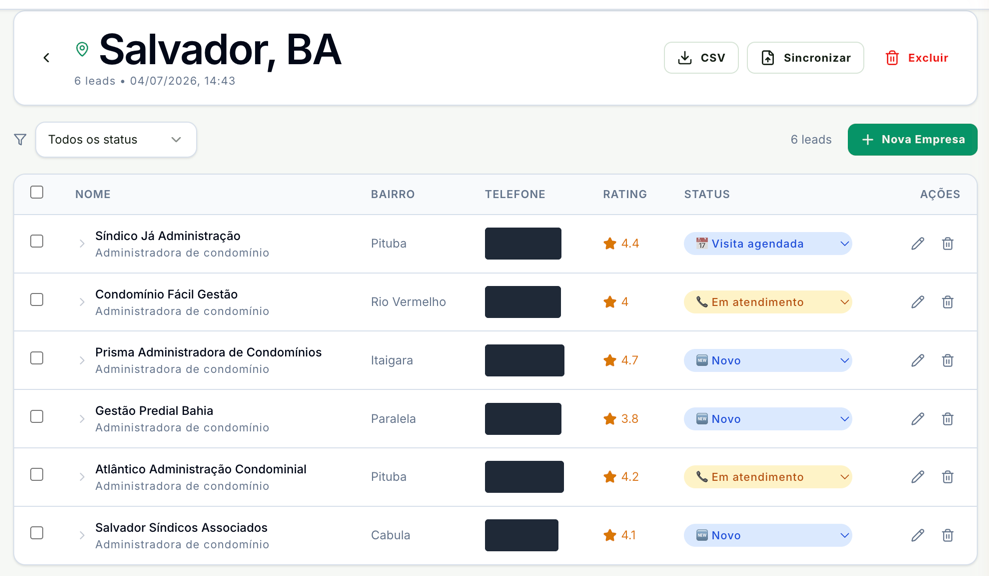Open Novo status dropdown for Gestão Predial Bahia

point(768,419)
